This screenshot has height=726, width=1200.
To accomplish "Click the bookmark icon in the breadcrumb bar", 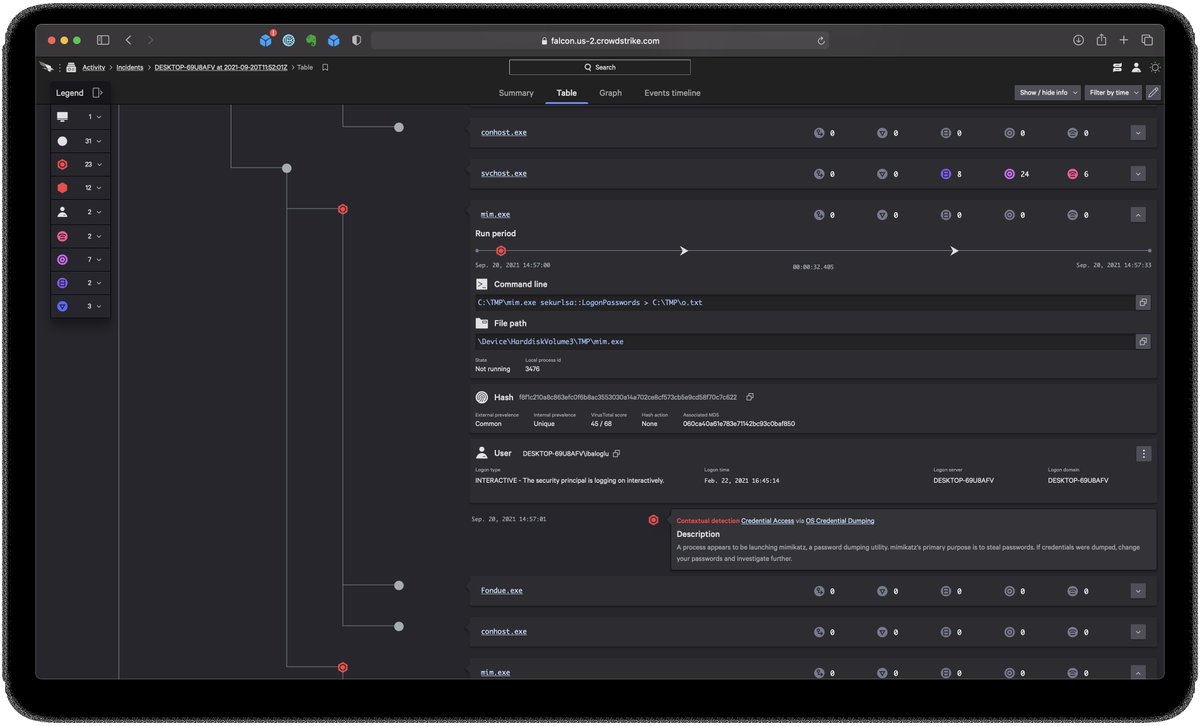I will (x=323, y=67).
